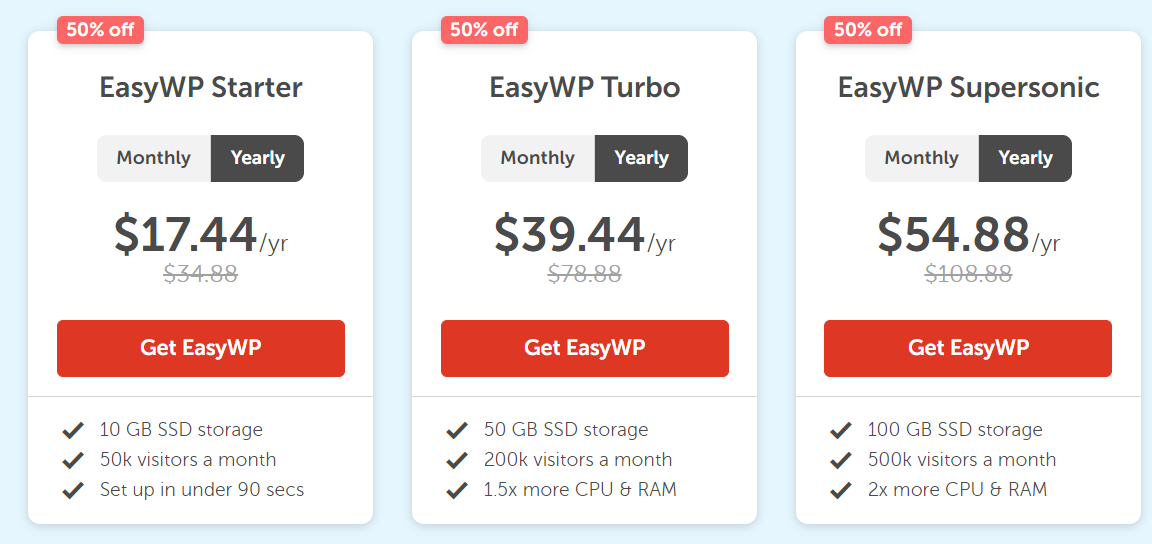Select Yearly billing for EasyWP Turbo

tap(641, 158)
